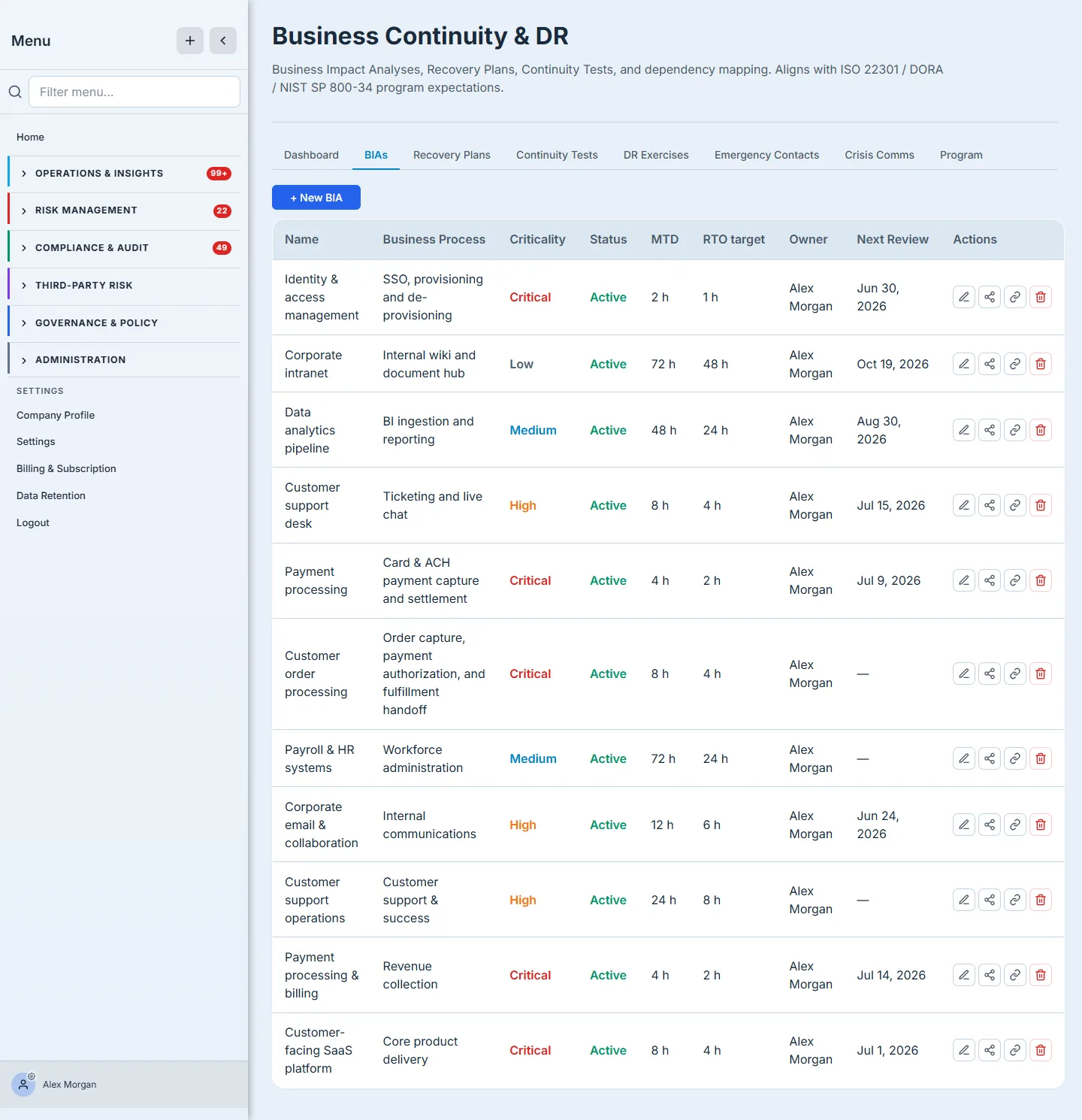Select the BIAs tab

click(376, 155)
